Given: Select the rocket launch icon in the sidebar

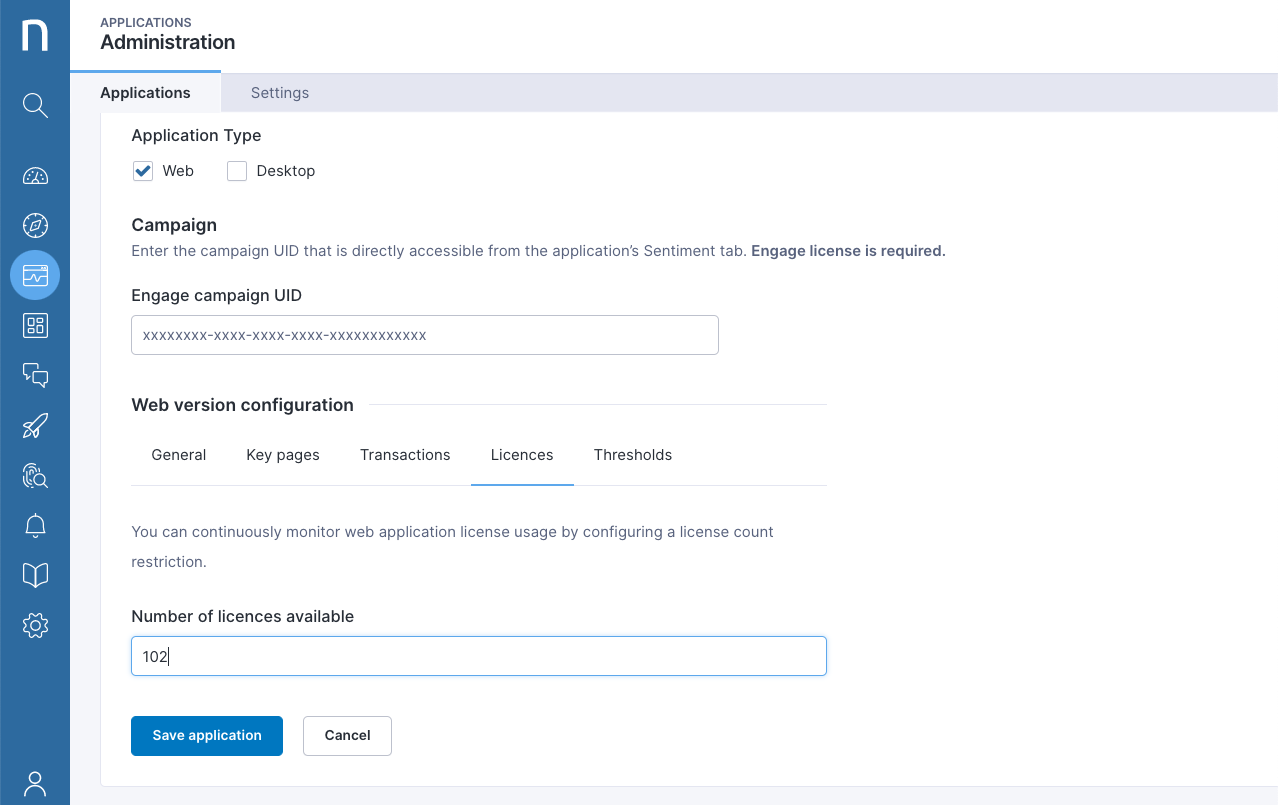Looking at the screenshot, I should click(x=35, y=425).
